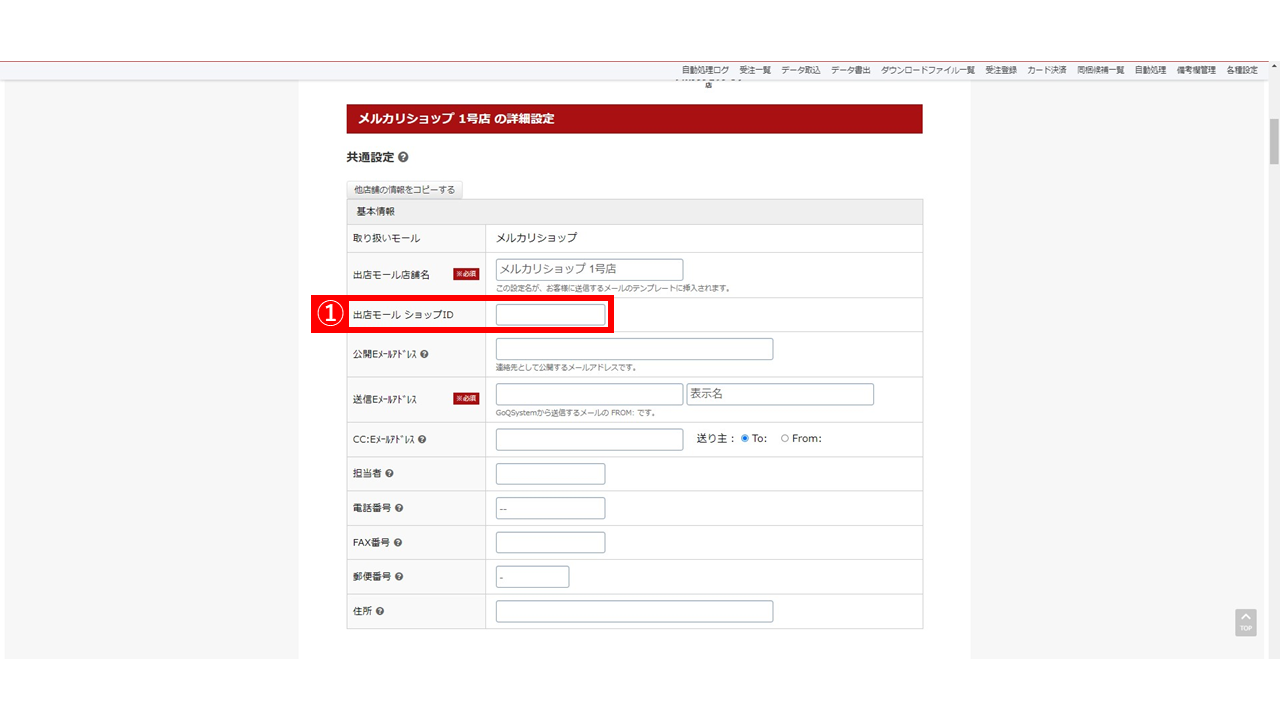Open 自動処理 menu item
The width and height of the screenshot is (1280, 720).
tap(1151, 70)
